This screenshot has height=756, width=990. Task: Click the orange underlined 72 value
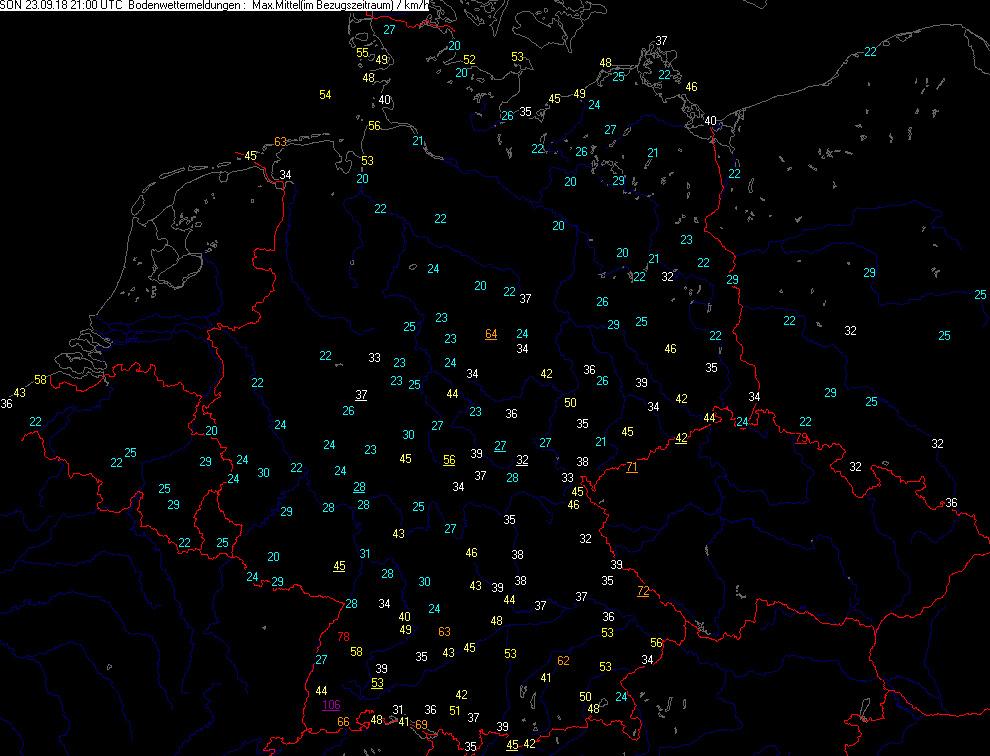643,591
